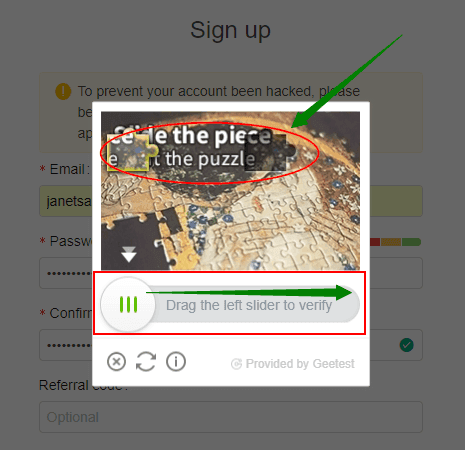Focus the Password input field
This screenshot has width=465, height=450.
coord(231,273)
